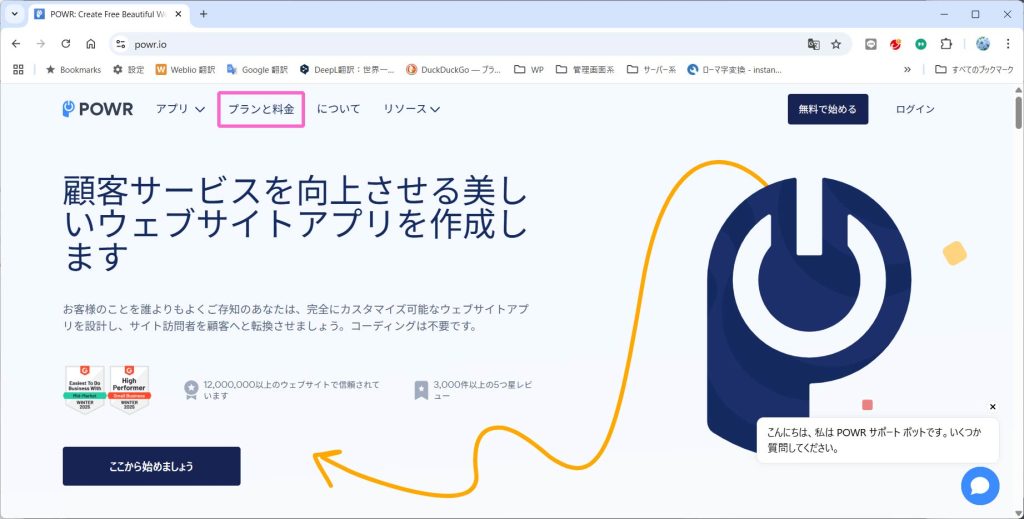
Task: Click the ログイン link
Action: point(915,109)
